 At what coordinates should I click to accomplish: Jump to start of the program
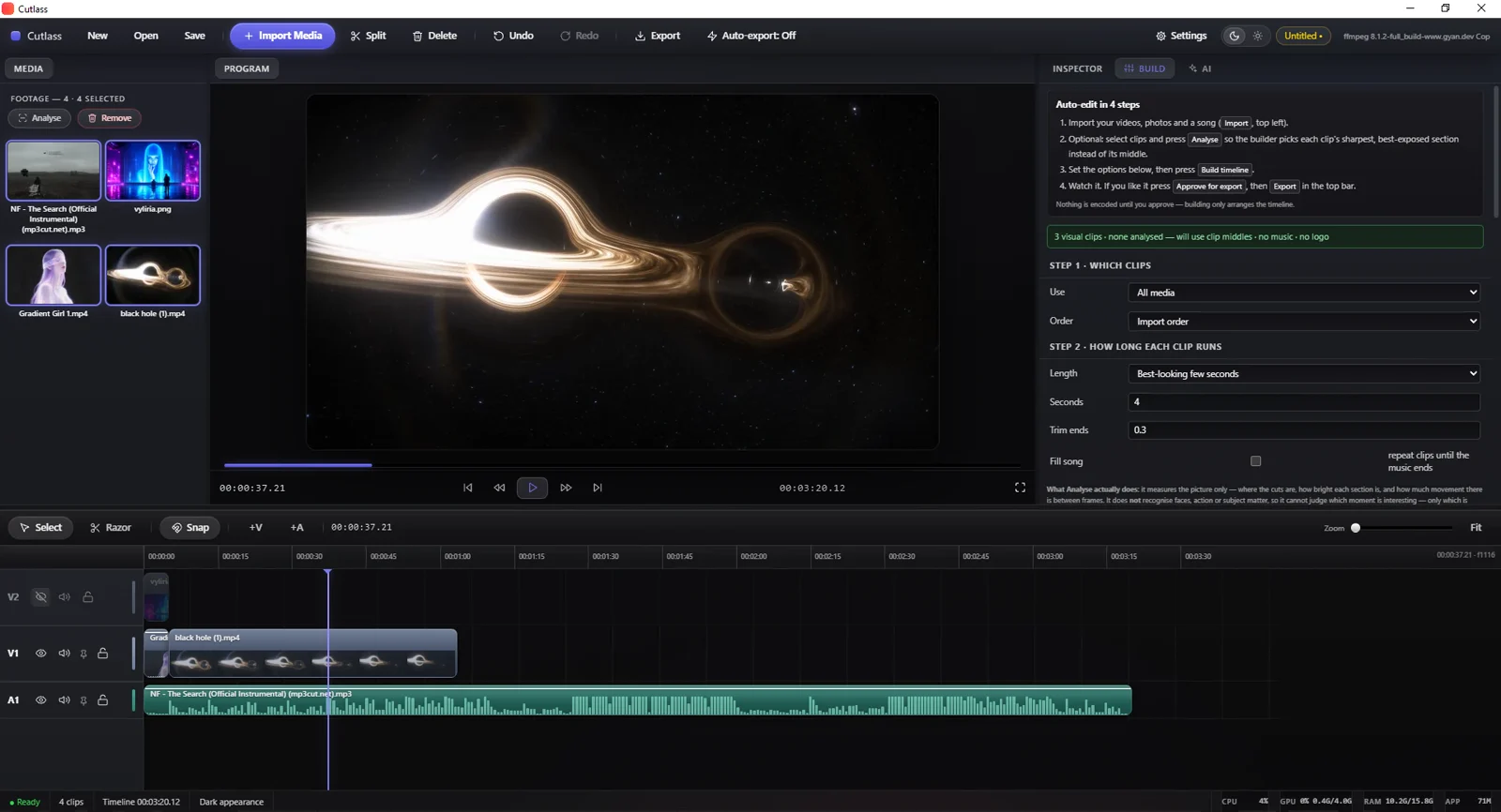[467, 488]
